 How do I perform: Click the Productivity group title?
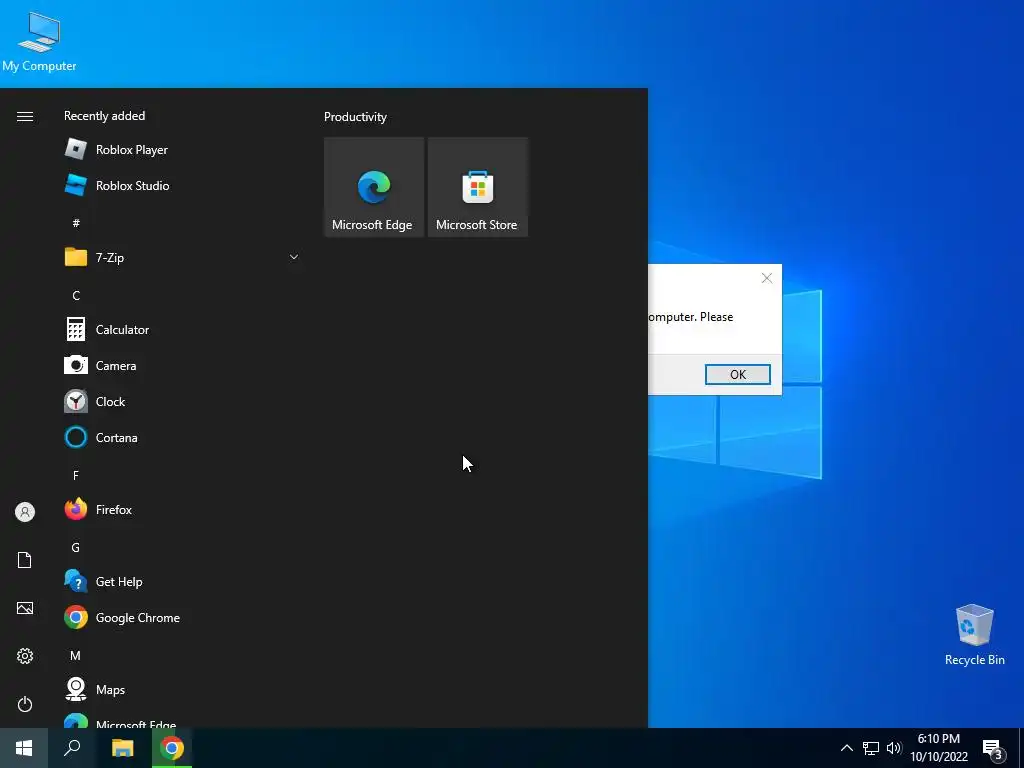pos(355,117)
